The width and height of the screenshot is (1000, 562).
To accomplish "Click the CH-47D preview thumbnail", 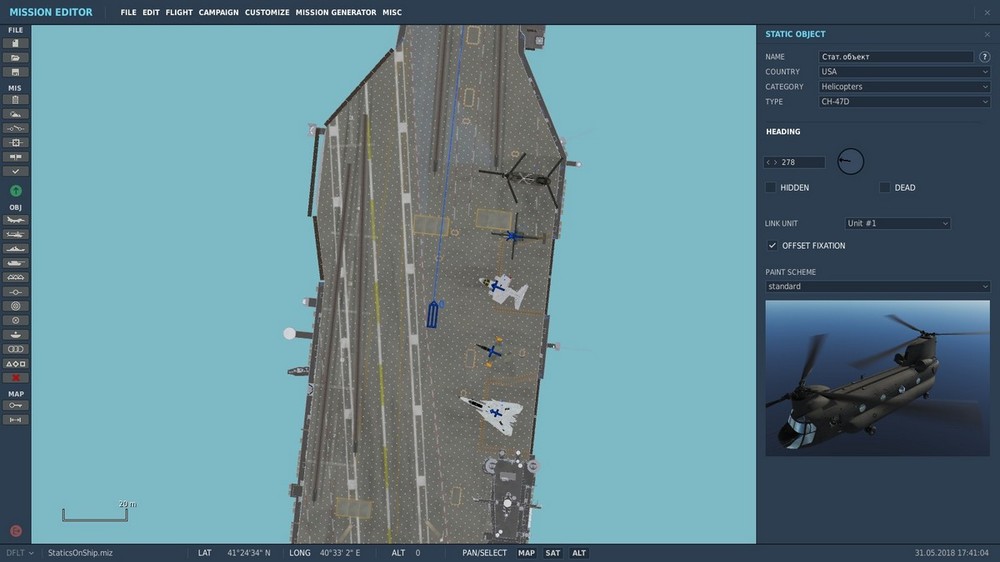I will 878,378.
